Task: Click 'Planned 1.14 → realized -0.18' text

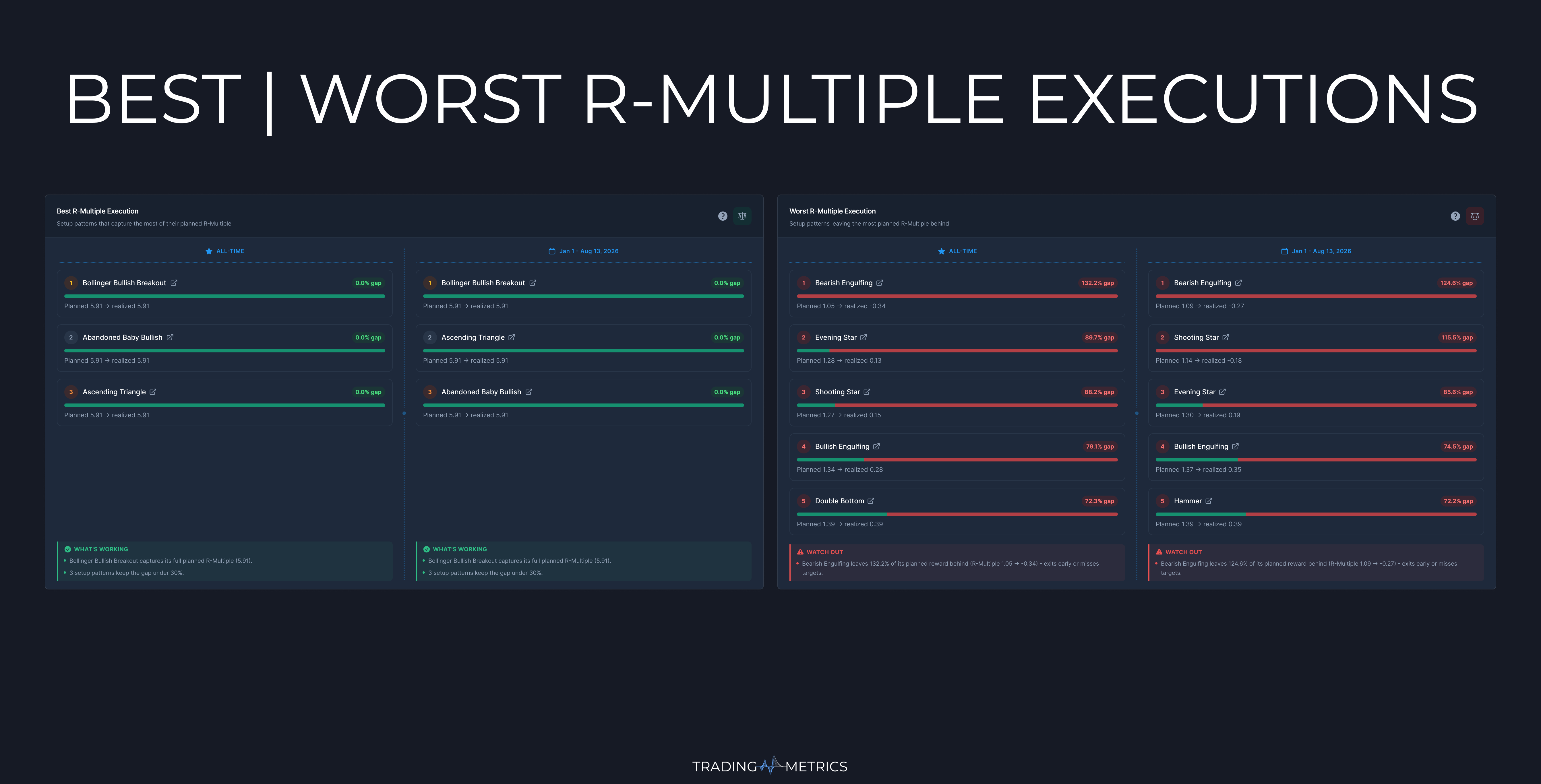Action: point(1199,361)
